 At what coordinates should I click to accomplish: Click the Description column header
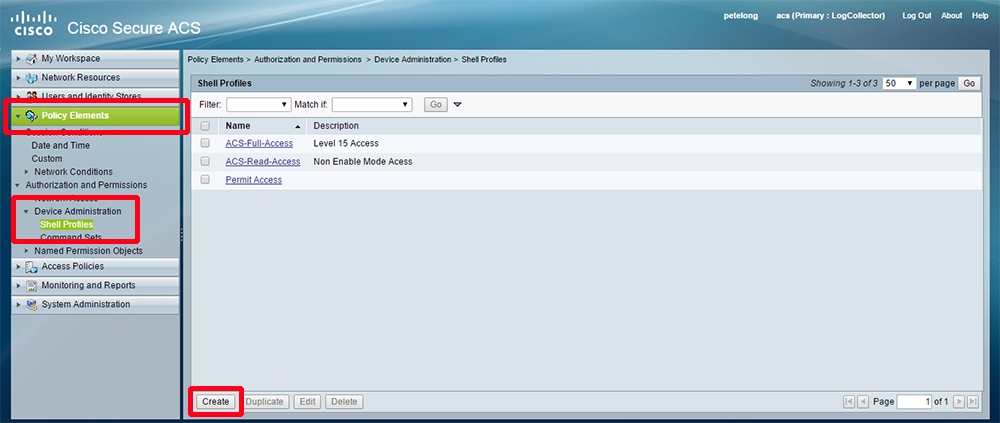point(336,126)
